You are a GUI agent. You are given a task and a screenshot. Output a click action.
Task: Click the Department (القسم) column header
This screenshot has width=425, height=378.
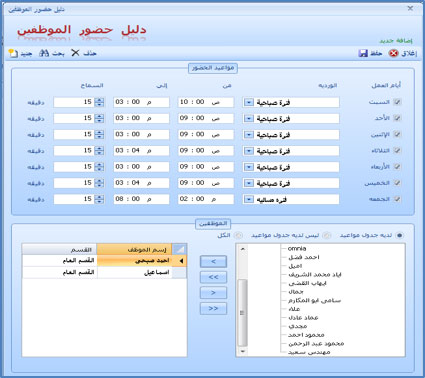pos(59,249)
